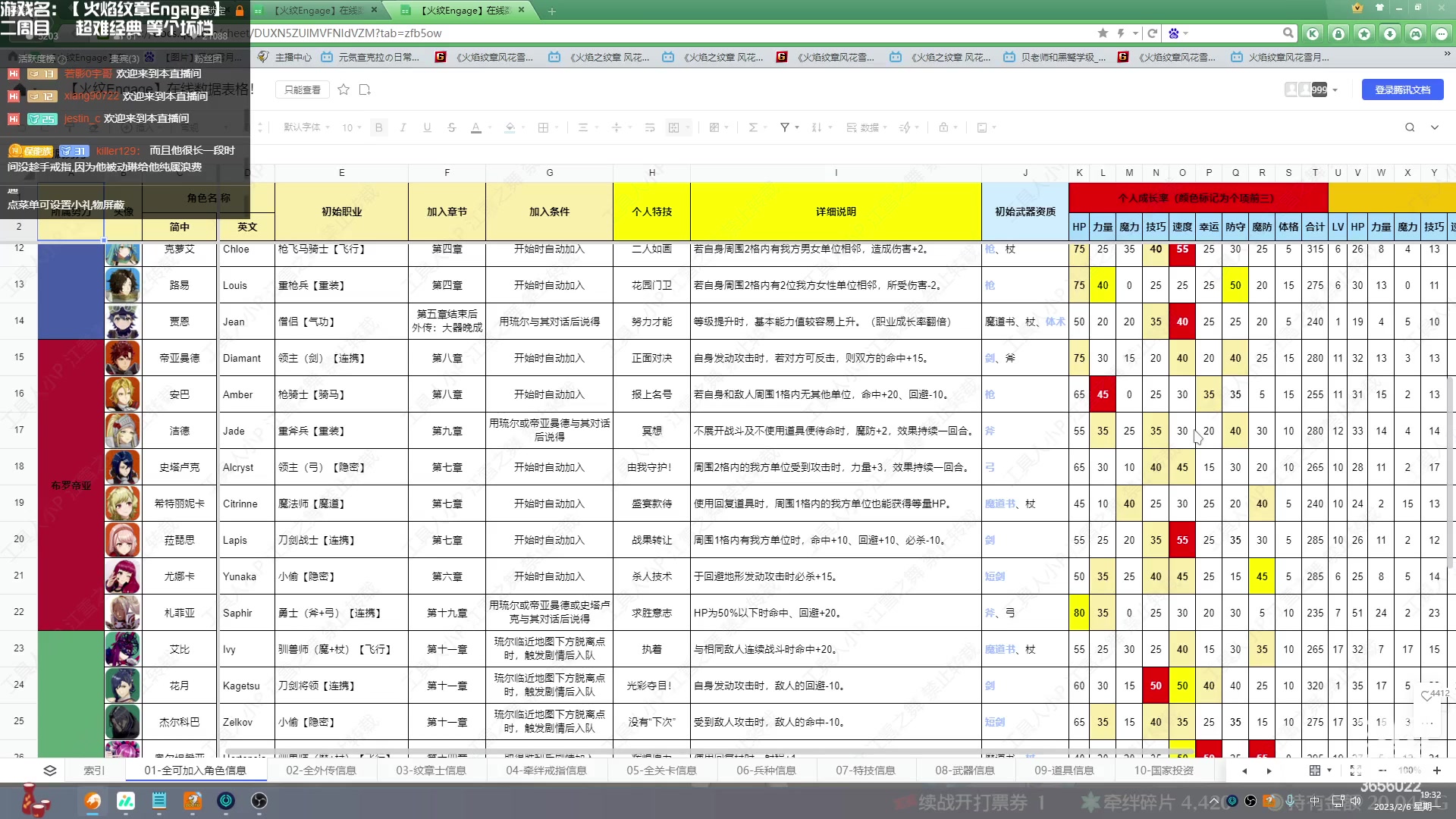Click the borders grid icon
Screen dimensions: 1456x819
543,127
